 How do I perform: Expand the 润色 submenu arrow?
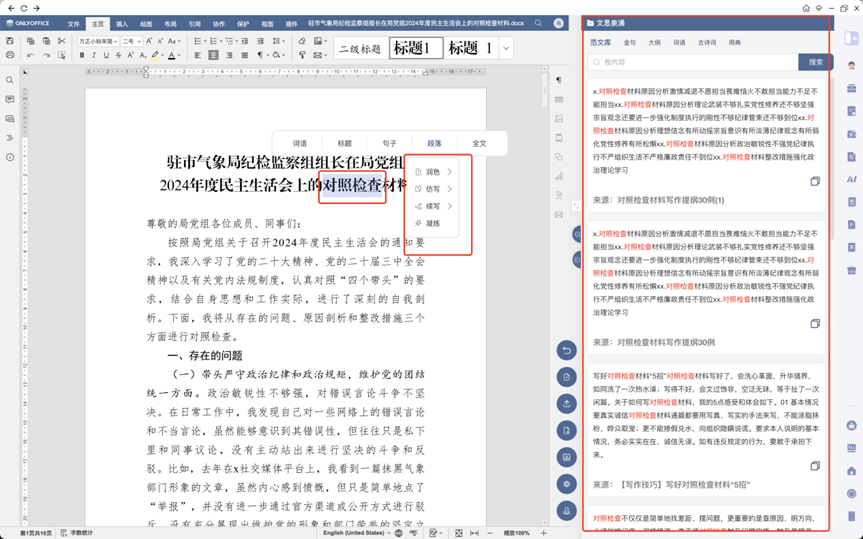click(450, 172)
